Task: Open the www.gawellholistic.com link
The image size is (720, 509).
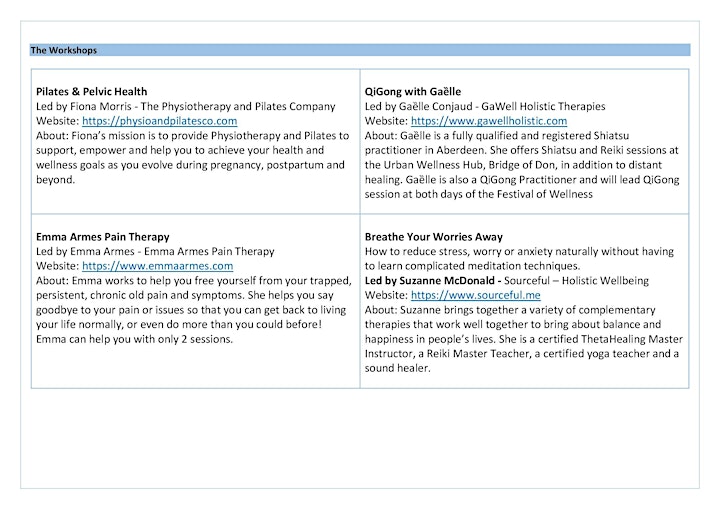Action: pos(489,121)
